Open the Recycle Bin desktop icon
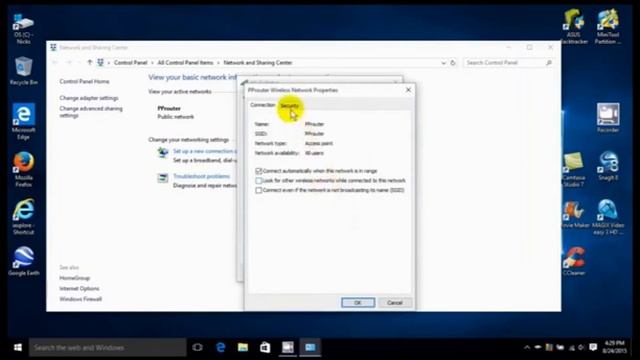 23,71
